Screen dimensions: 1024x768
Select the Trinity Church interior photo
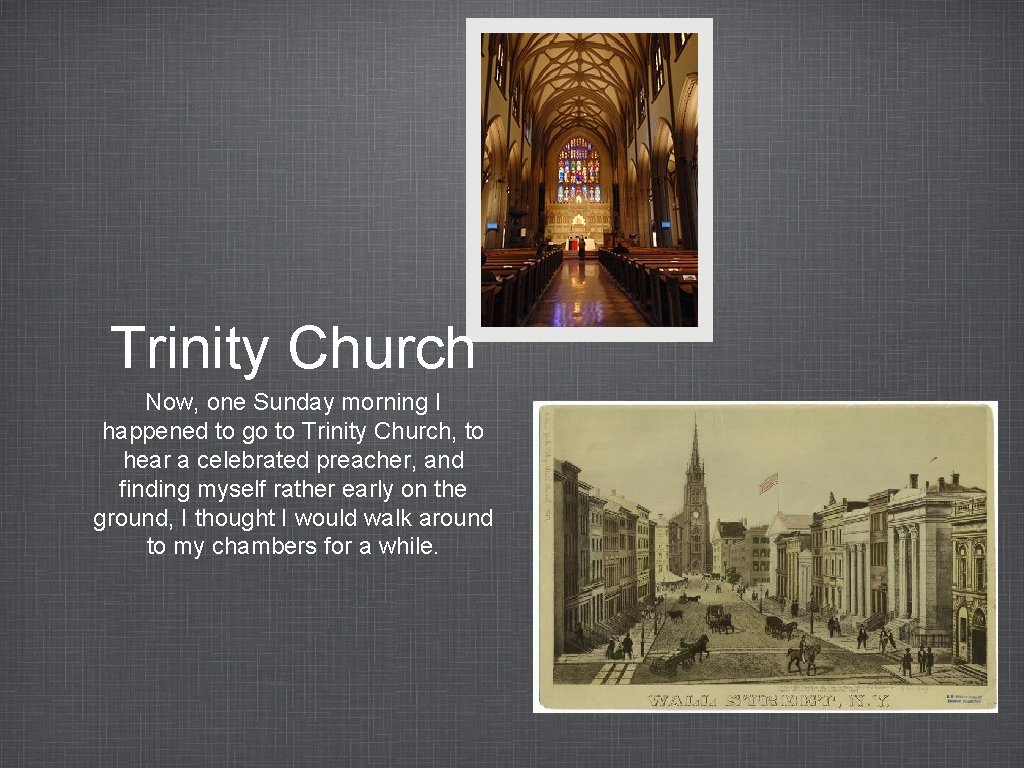[x=589, y=180]
